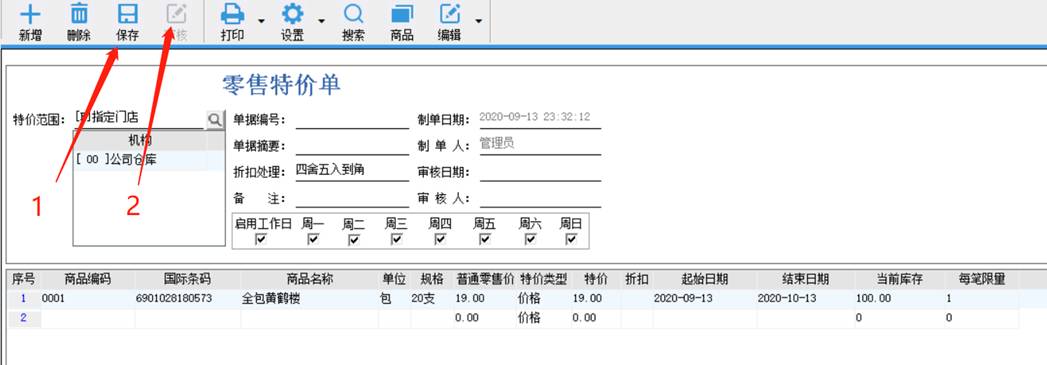The image size is (1047, 365).
Task: Open the 商品 products icon
Action: pyautogui.click(x=402, y=14)
